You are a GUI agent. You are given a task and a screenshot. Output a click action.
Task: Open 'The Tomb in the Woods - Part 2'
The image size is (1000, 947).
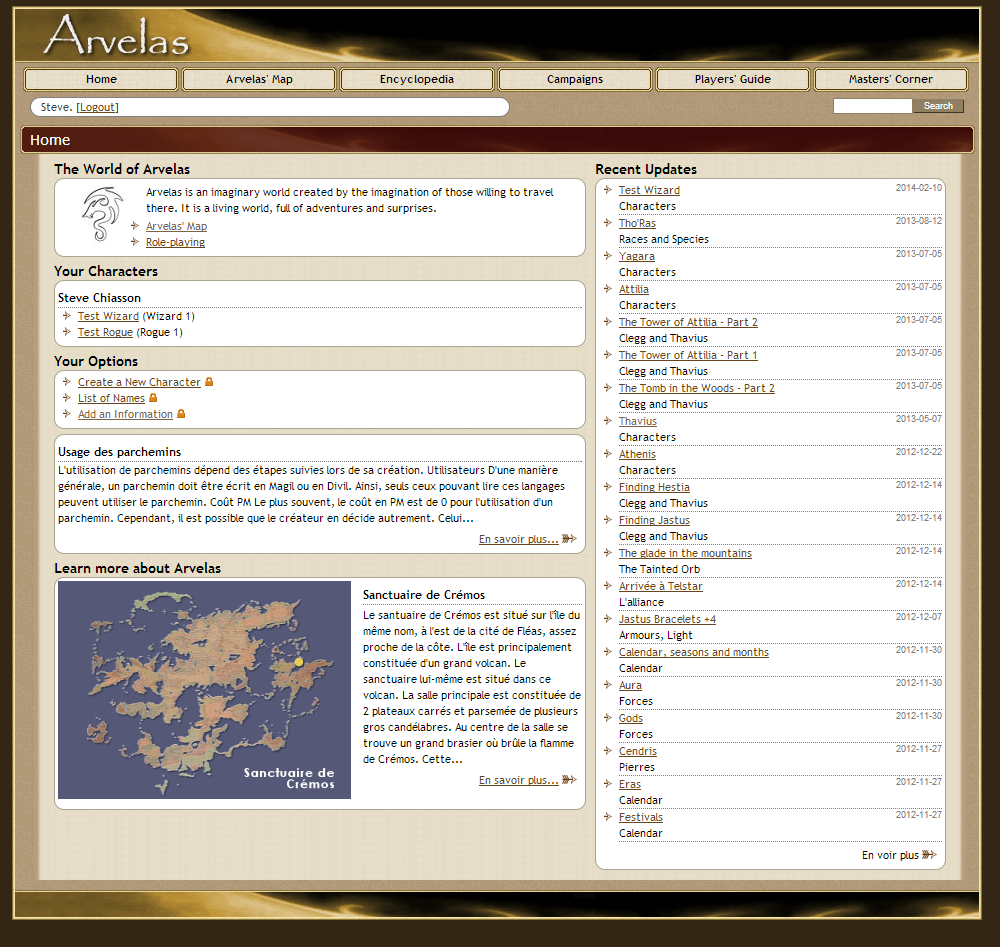pyautogui.click(x=696, y=388)
